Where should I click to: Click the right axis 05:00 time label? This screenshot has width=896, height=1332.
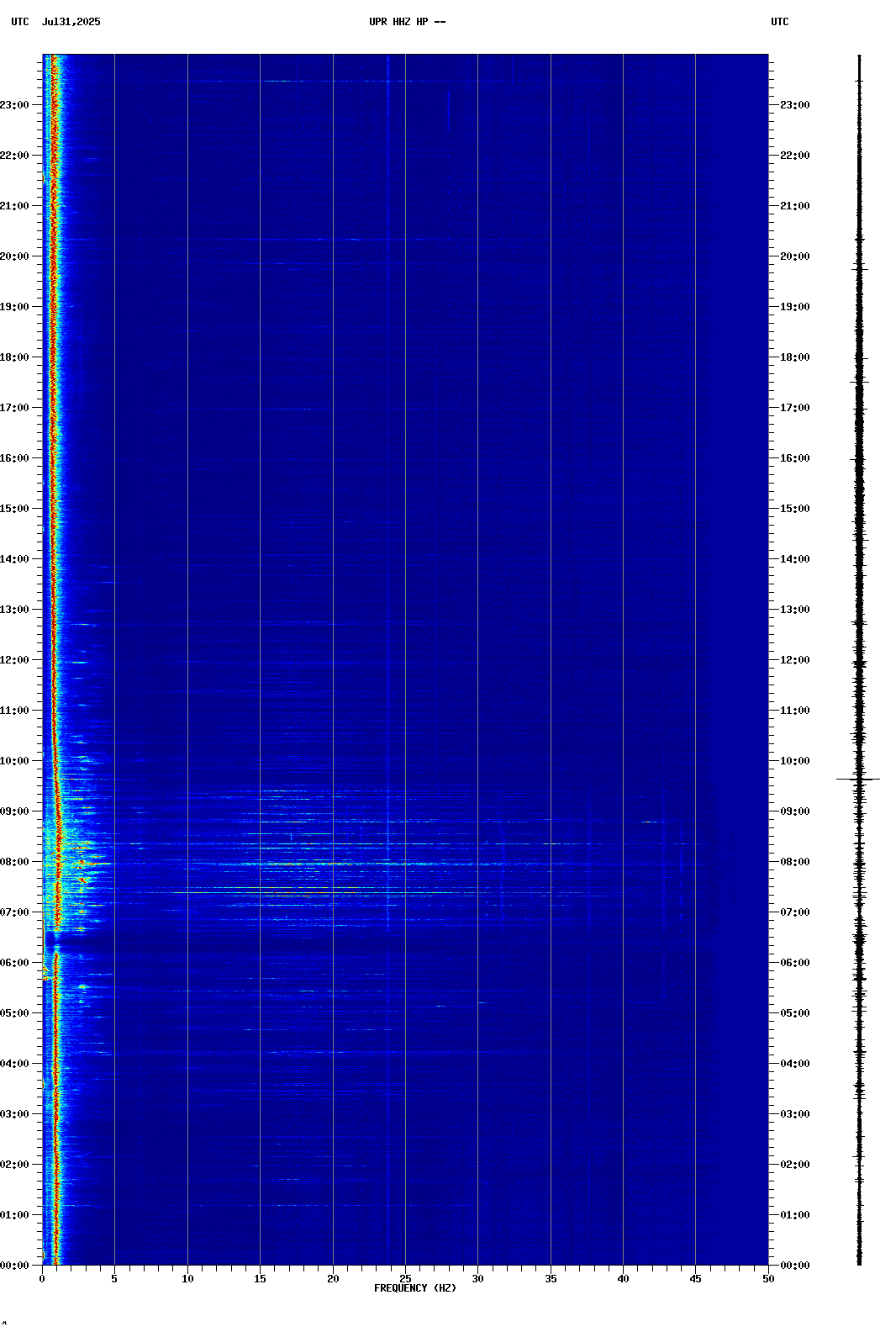(795, 1013)
